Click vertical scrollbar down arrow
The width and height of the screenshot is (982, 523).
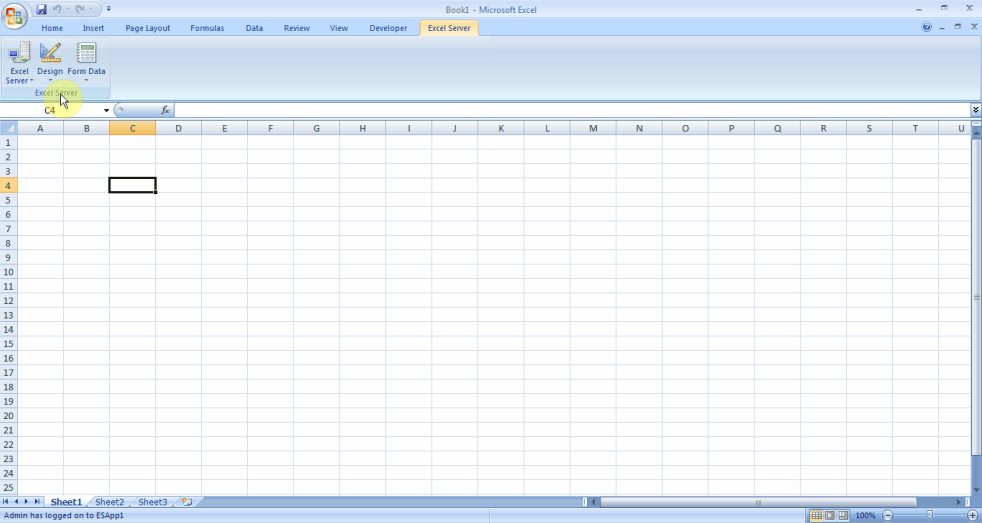[976, 489]
